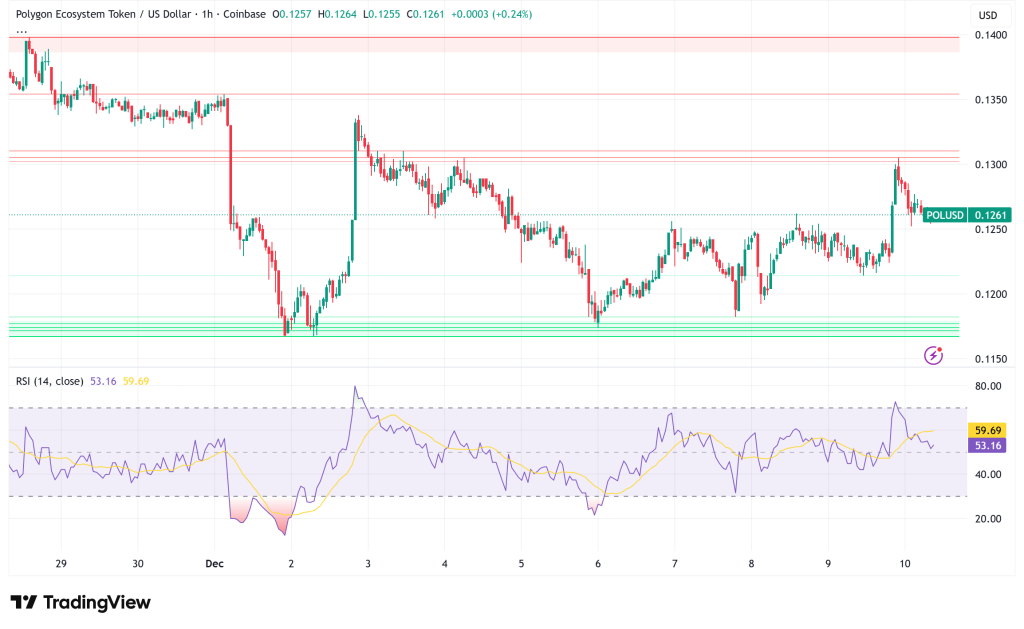Click the Dec date label on time axis
This screenshot has height=629, width=1024.
(x=215, y=564)
